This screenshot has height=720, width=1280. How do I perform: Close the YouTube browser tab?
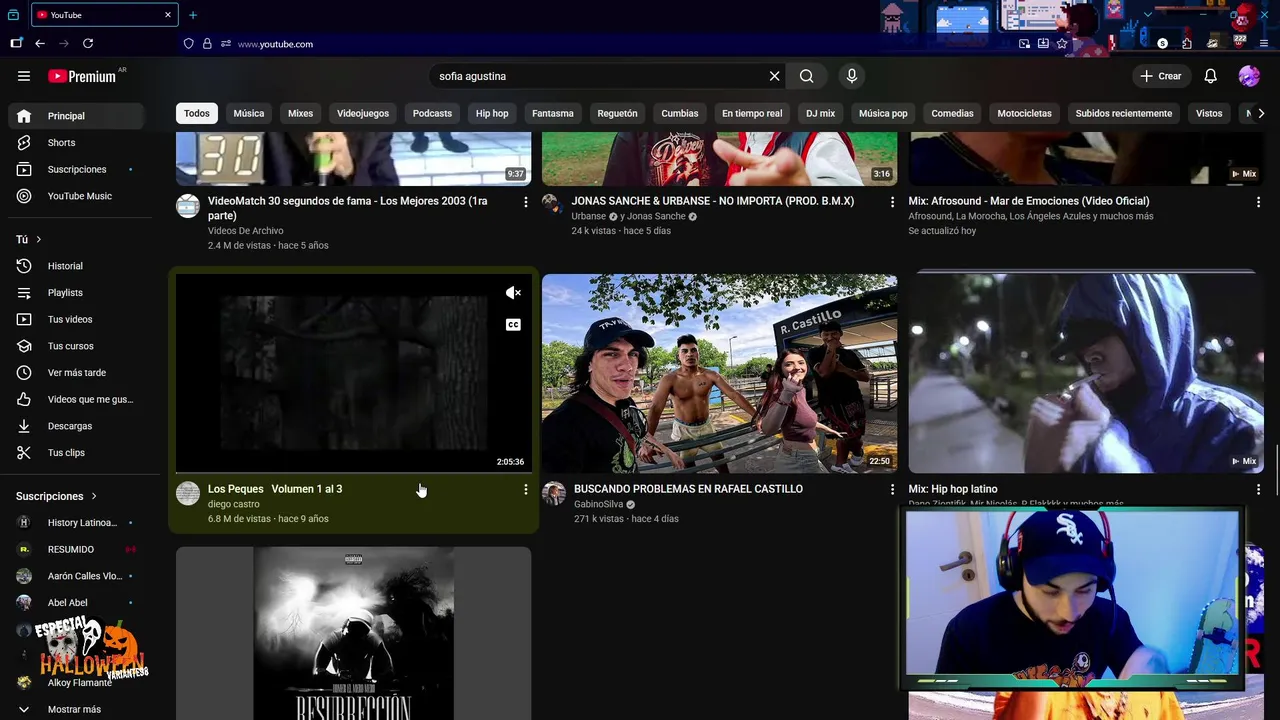tap(168, 15)
